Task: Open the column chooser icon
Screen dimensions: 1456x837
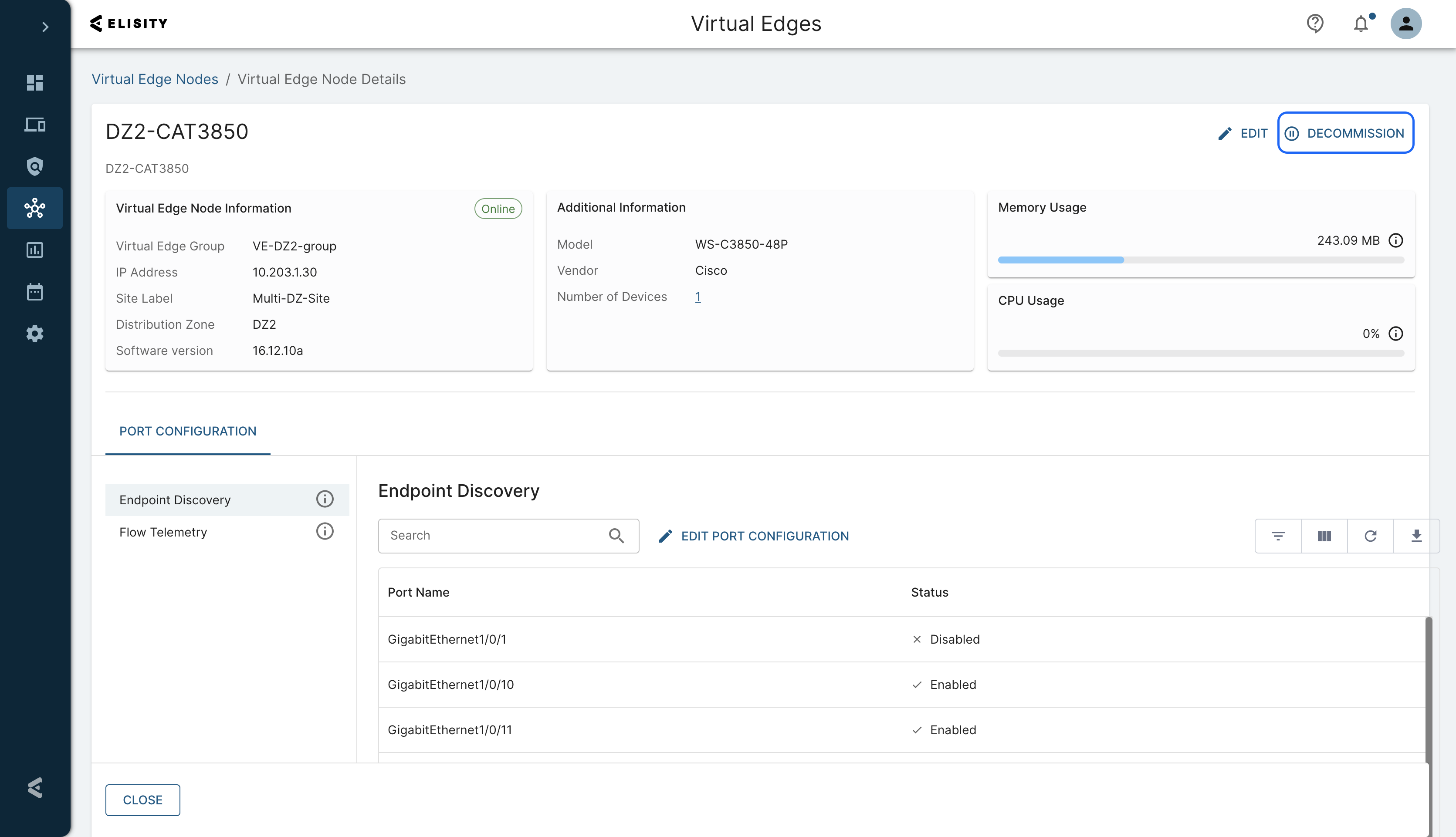Action: pyautogui.click(x=1324, y=536)
